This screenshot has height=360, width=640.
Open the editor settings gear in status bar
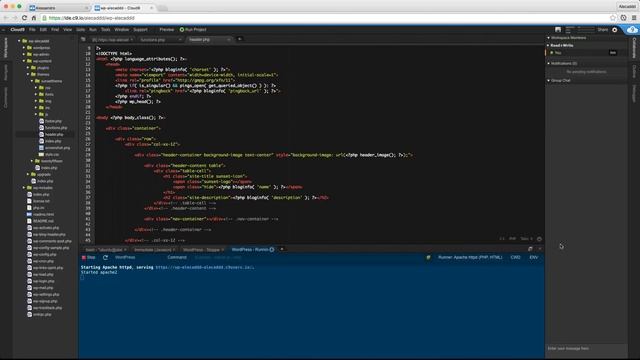539,239
